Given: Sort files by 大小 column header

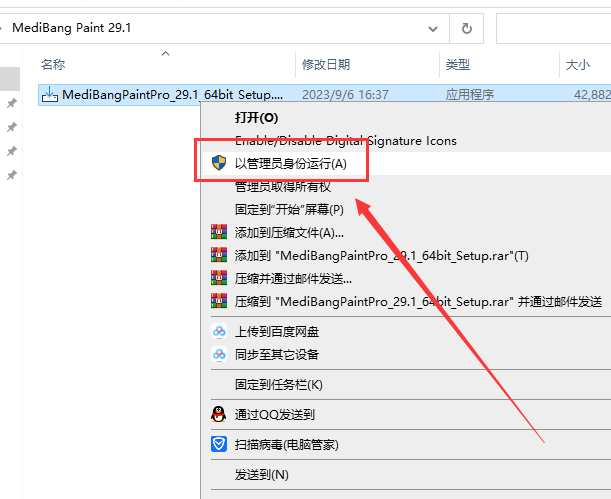Looking at the screenshot, I should 577,64.
